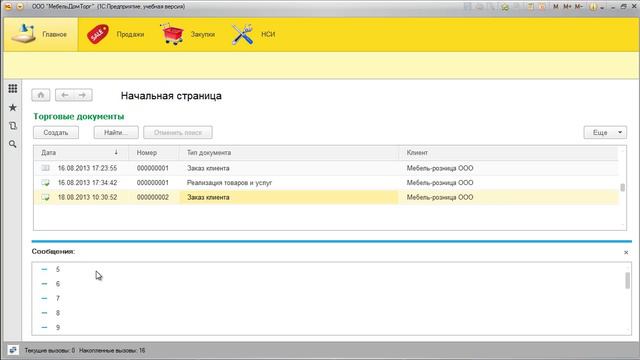Select date 18.08.2013 10:30:52
The image size is (640, 360).
tap(87, 197)
